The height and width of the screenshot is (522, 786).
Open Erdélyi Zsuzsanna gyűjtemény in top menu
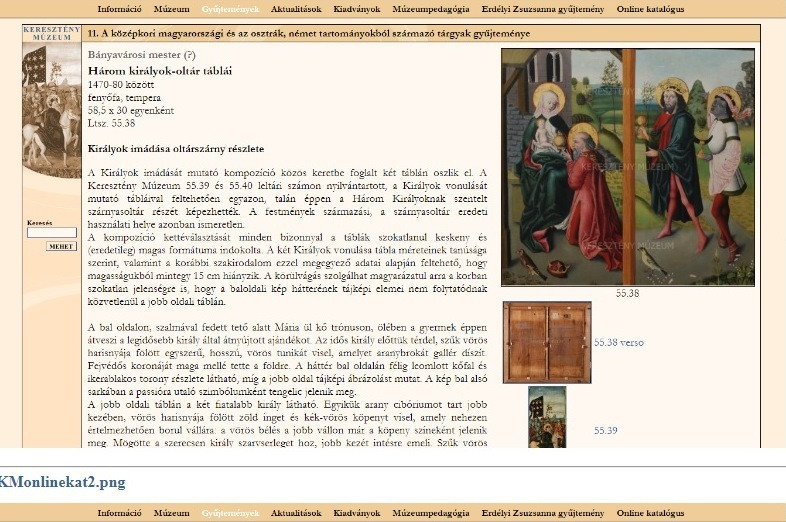pyautogui.click(x=543, y=9)
